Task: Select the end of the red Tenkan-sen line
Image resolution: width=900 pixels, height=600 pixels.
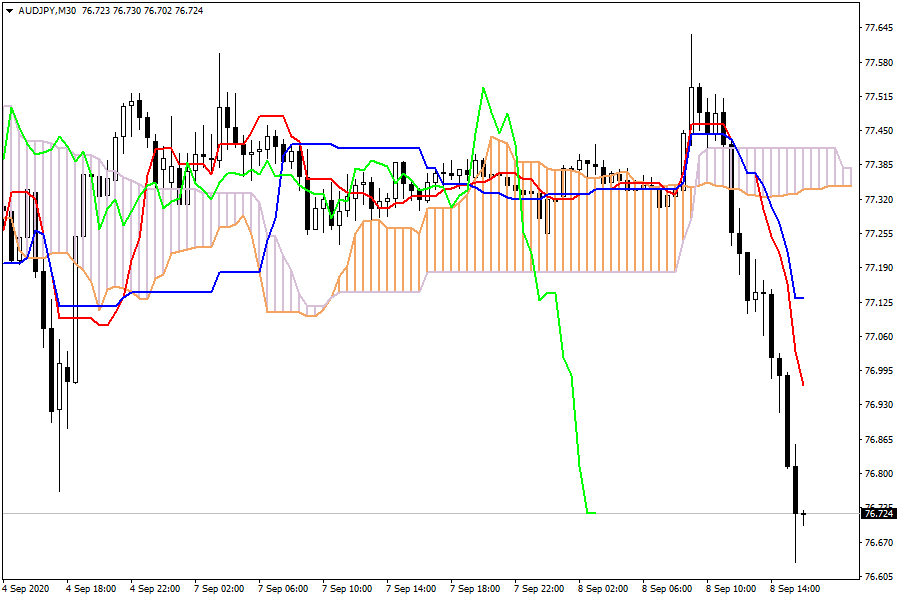Action: [803, 383]
